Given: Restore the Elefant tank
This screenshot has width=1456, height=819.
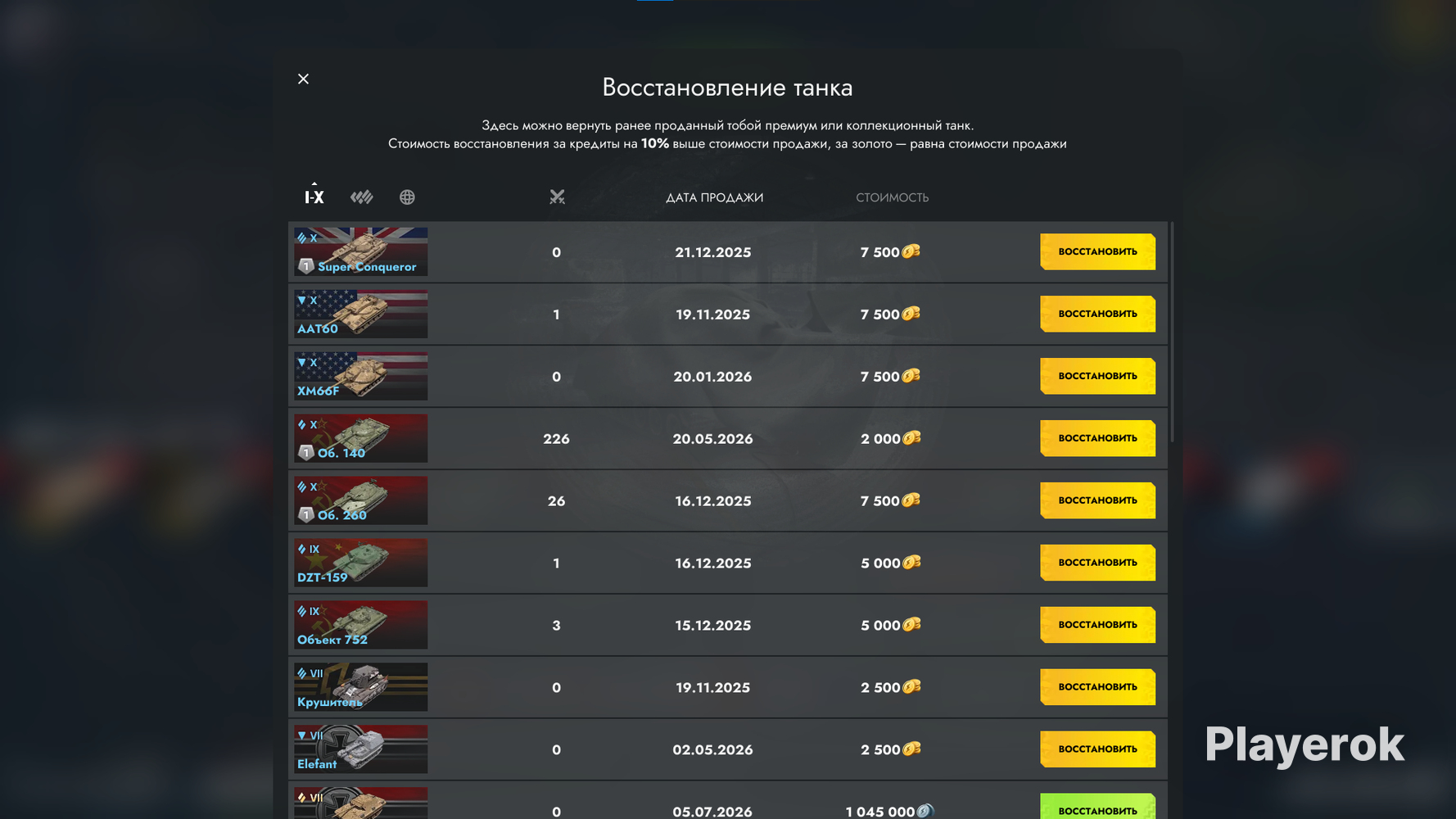Looking at the screenshot, I should click(x=1097, y=749).
